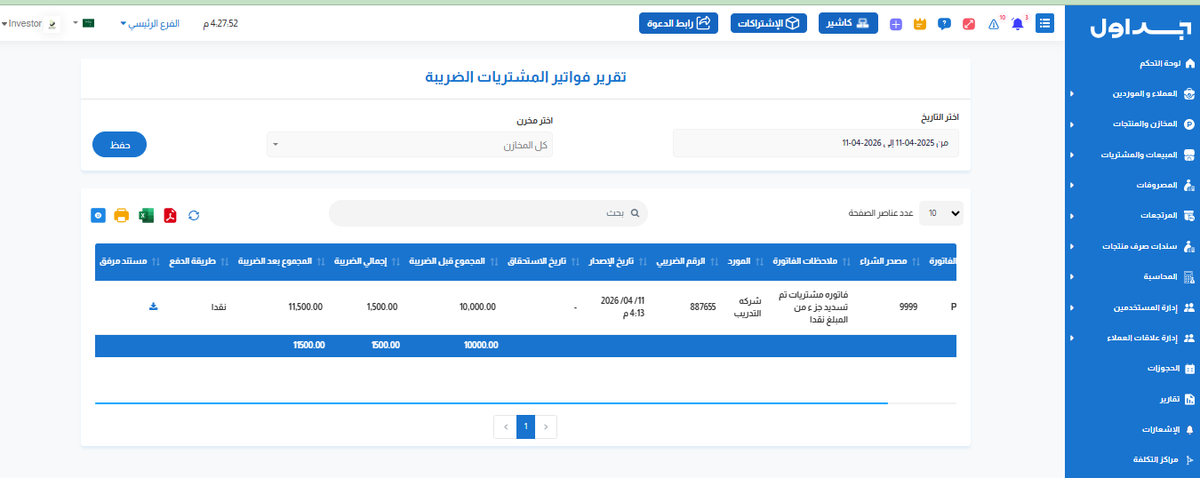Viewport: 1200px width, 478px height.
Task: Click the 11,500.00 total after tax cell
Action: [305, 307]
